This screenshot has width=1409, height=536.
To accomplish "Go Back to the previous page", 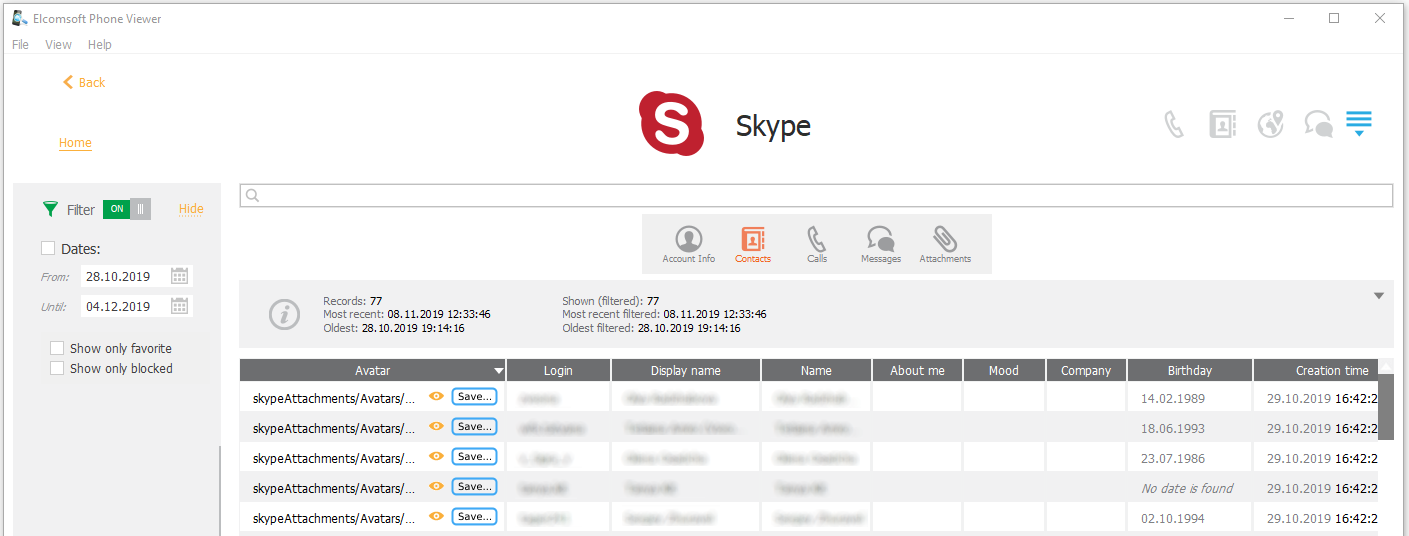I will tap(84, 83).
